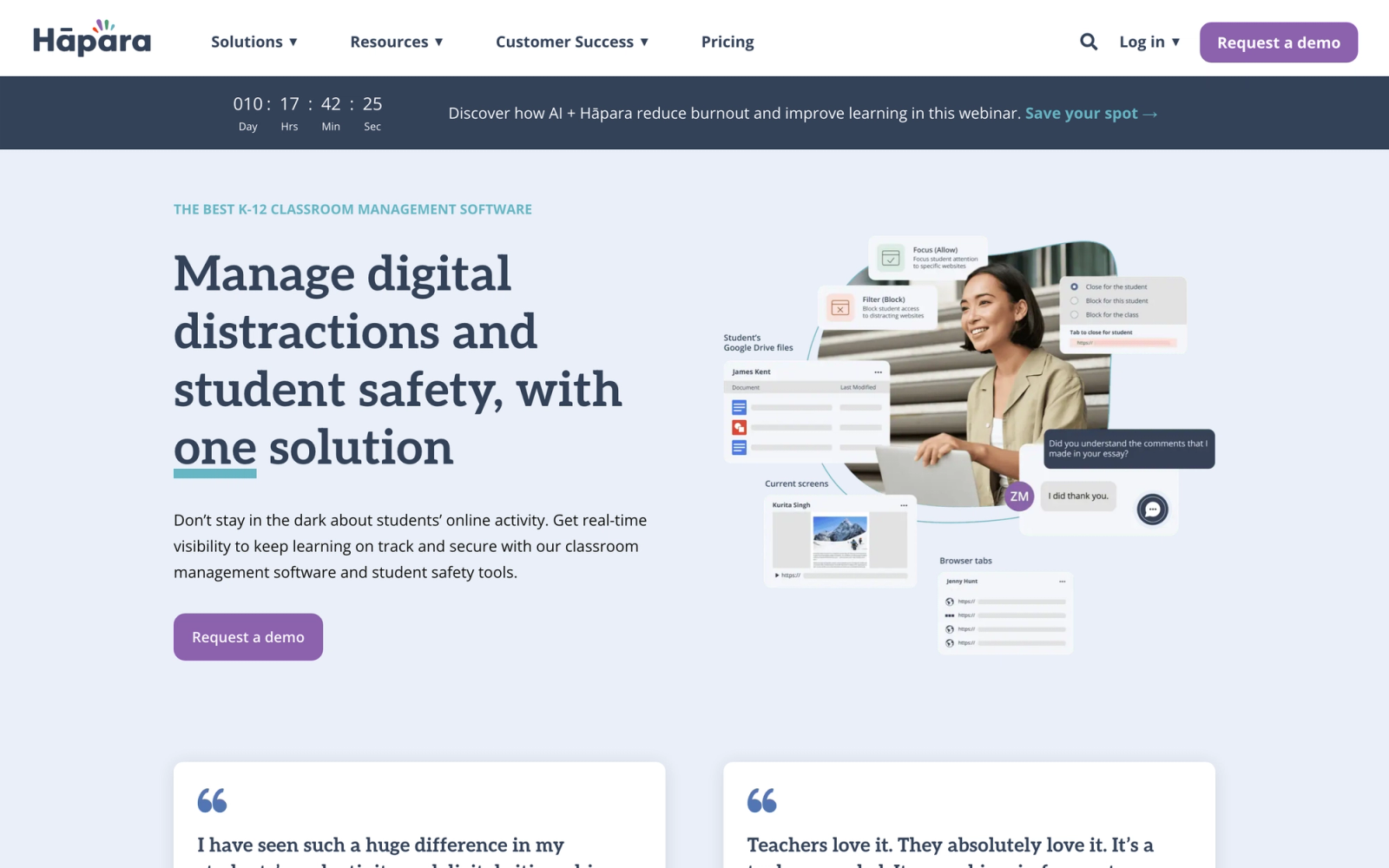Click the Filter (Block) icon in illustration
1389x868 pixels.
click(x=839, y=307)
